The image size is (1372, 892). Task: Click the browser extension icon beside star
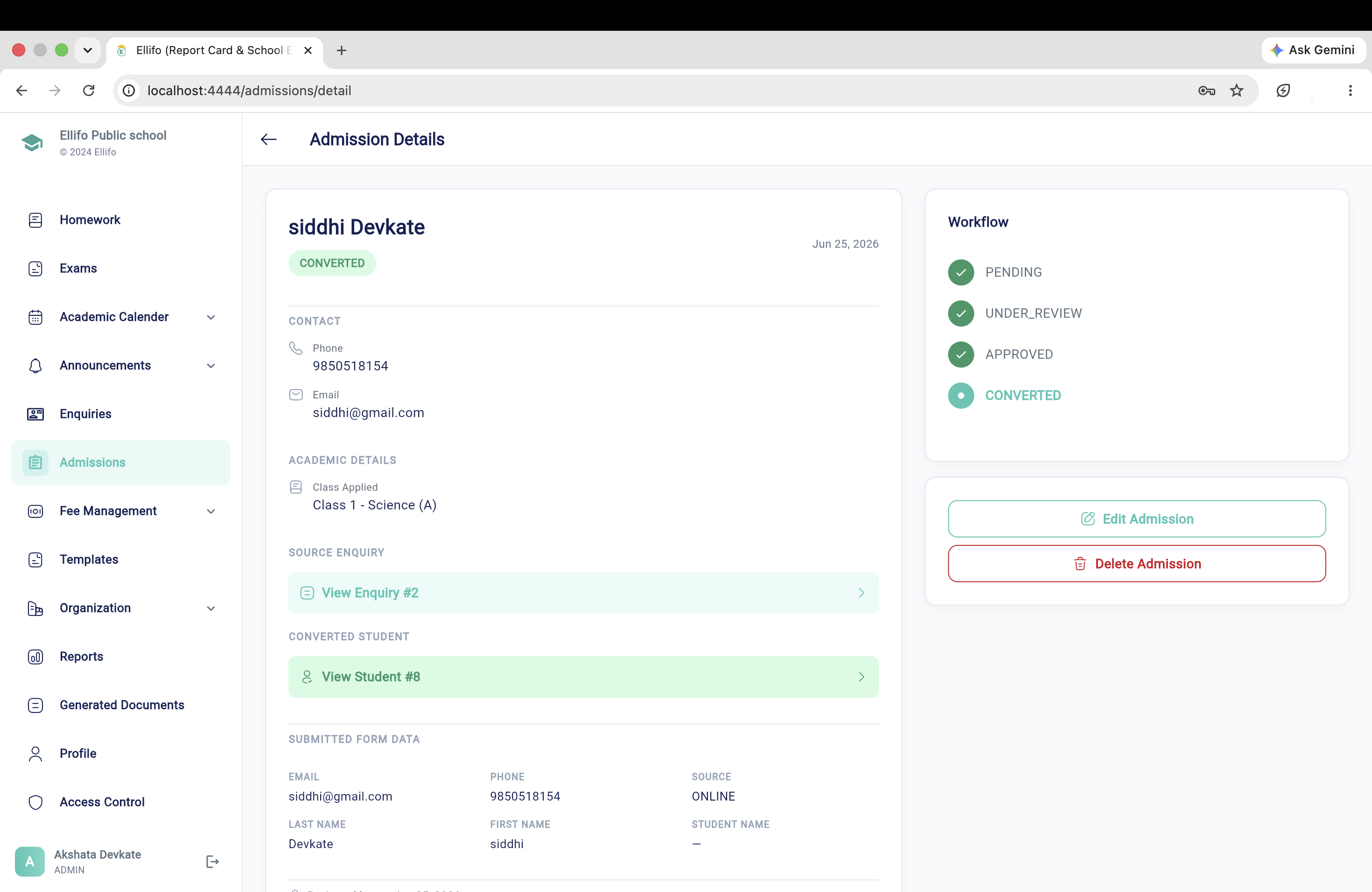tap(1283, 91)
